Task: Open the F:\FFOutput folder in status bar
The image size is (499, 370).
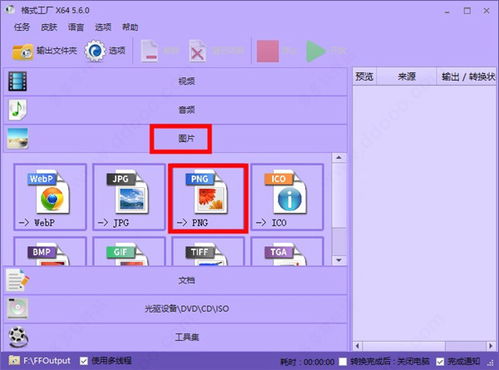Action: tap(40, 361)
